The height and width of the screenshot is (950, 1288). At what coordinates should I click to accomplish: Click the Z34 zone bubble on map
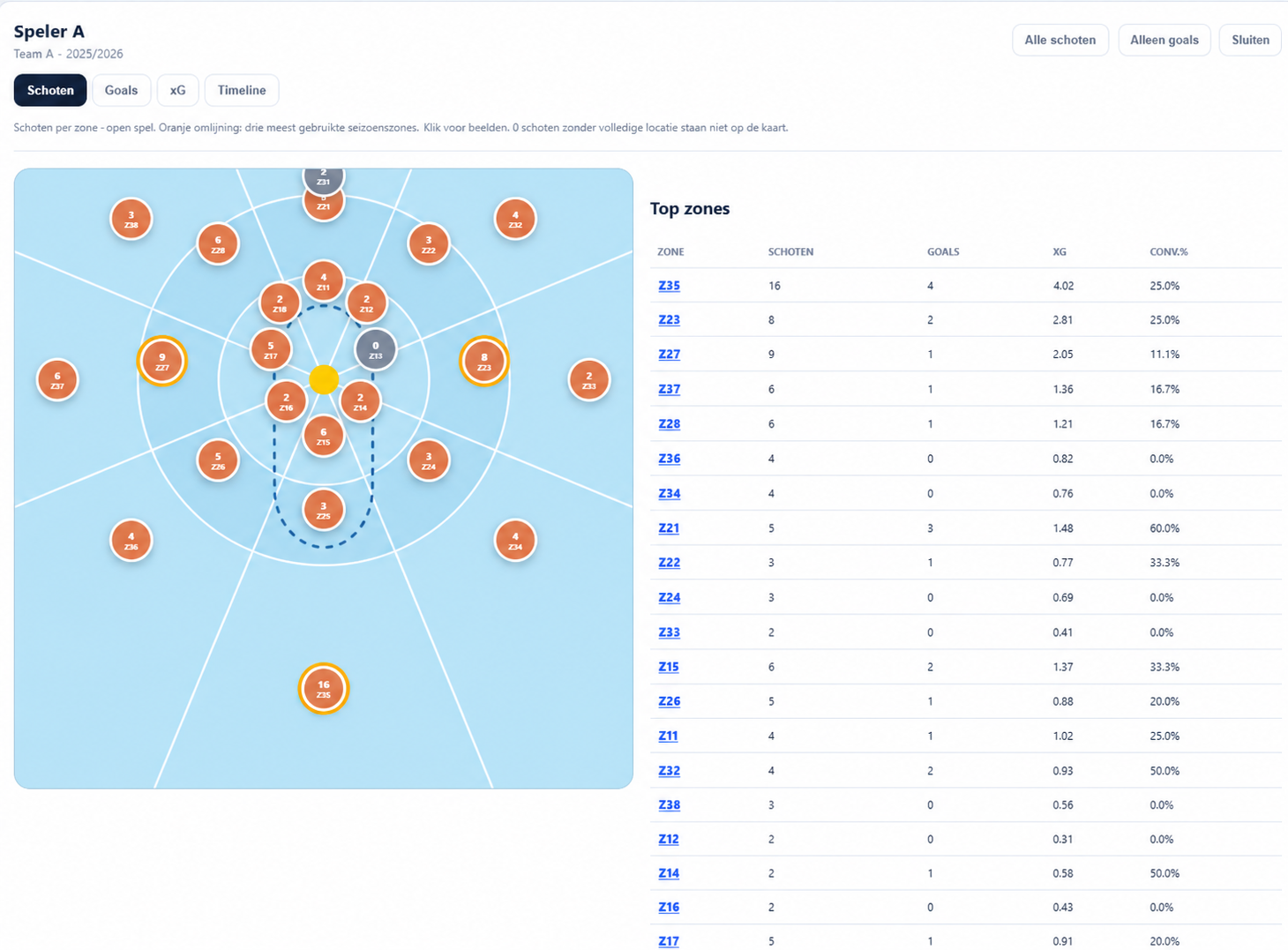point(515,540)
